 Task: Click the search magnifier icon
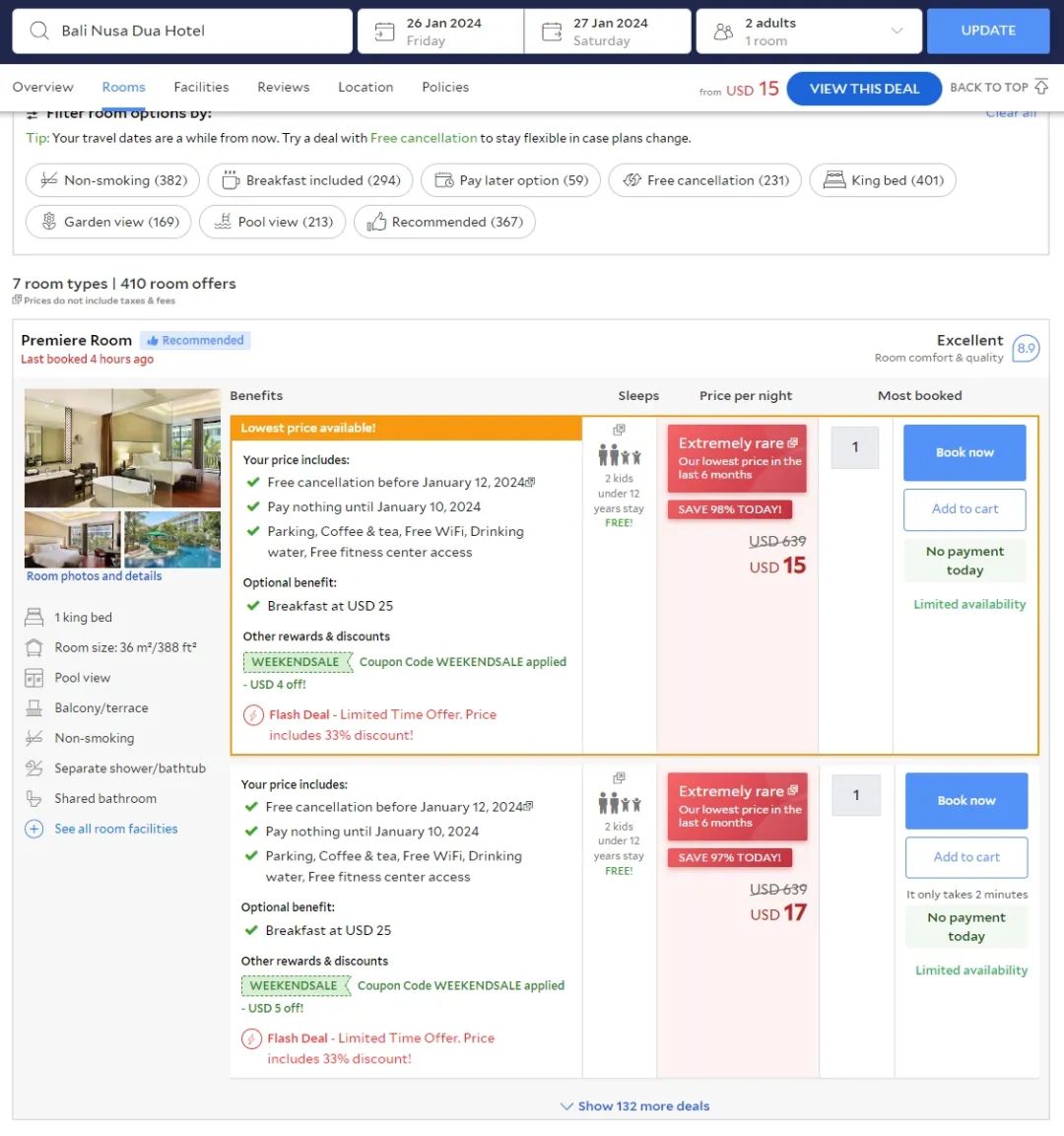point(39,31)
